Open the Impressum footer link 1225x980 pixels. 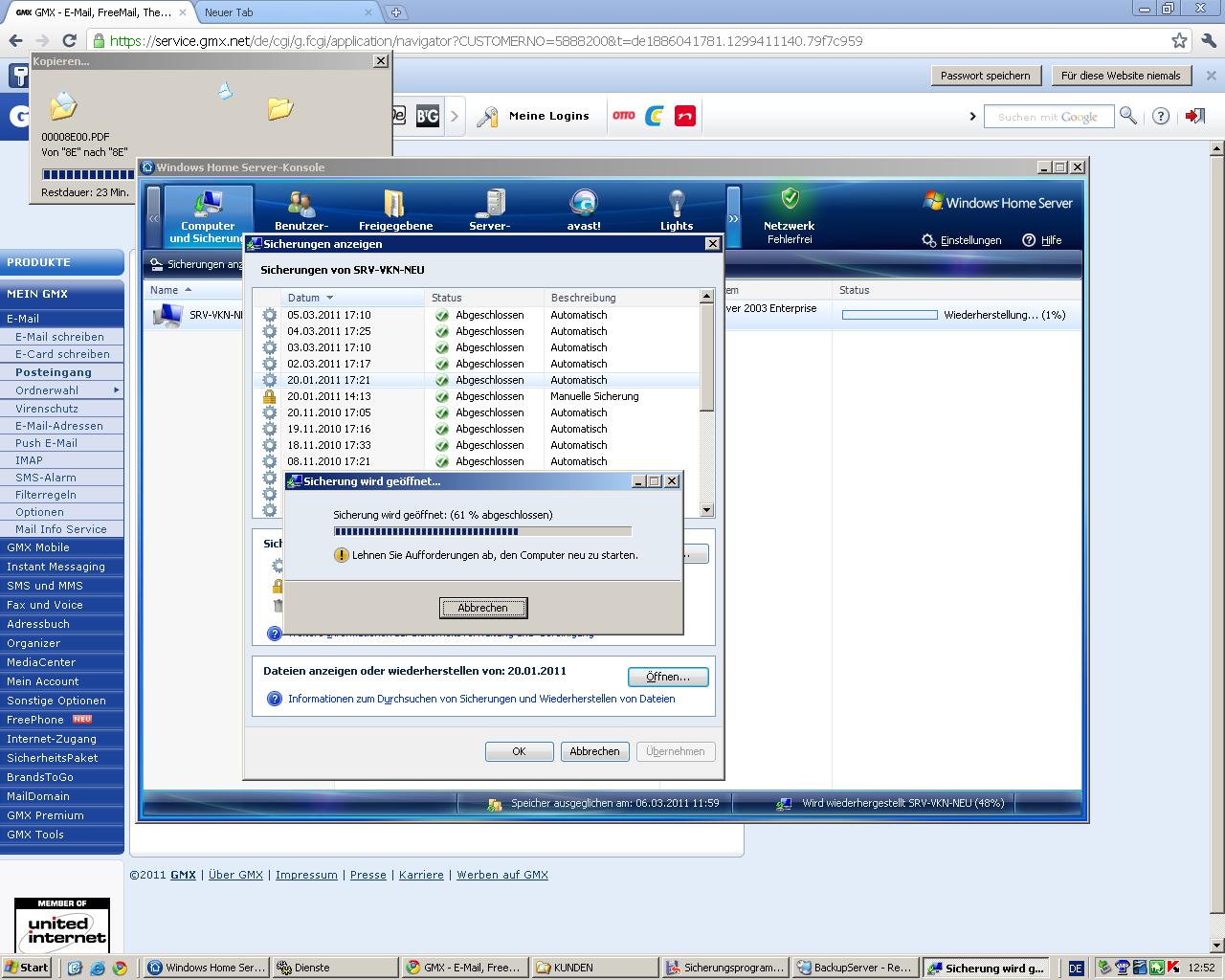[x=306, y=875]
